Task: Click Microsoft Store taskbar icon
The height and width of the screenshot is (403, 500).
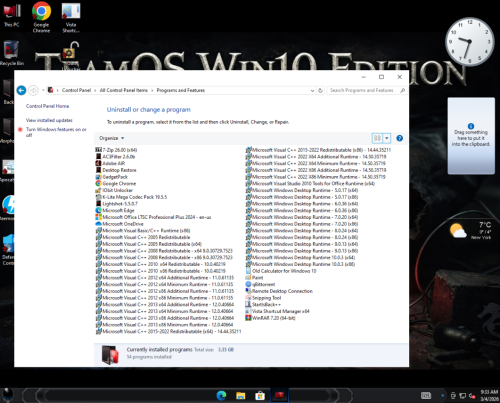Action: pyautogui.click(x=260, y=396)
